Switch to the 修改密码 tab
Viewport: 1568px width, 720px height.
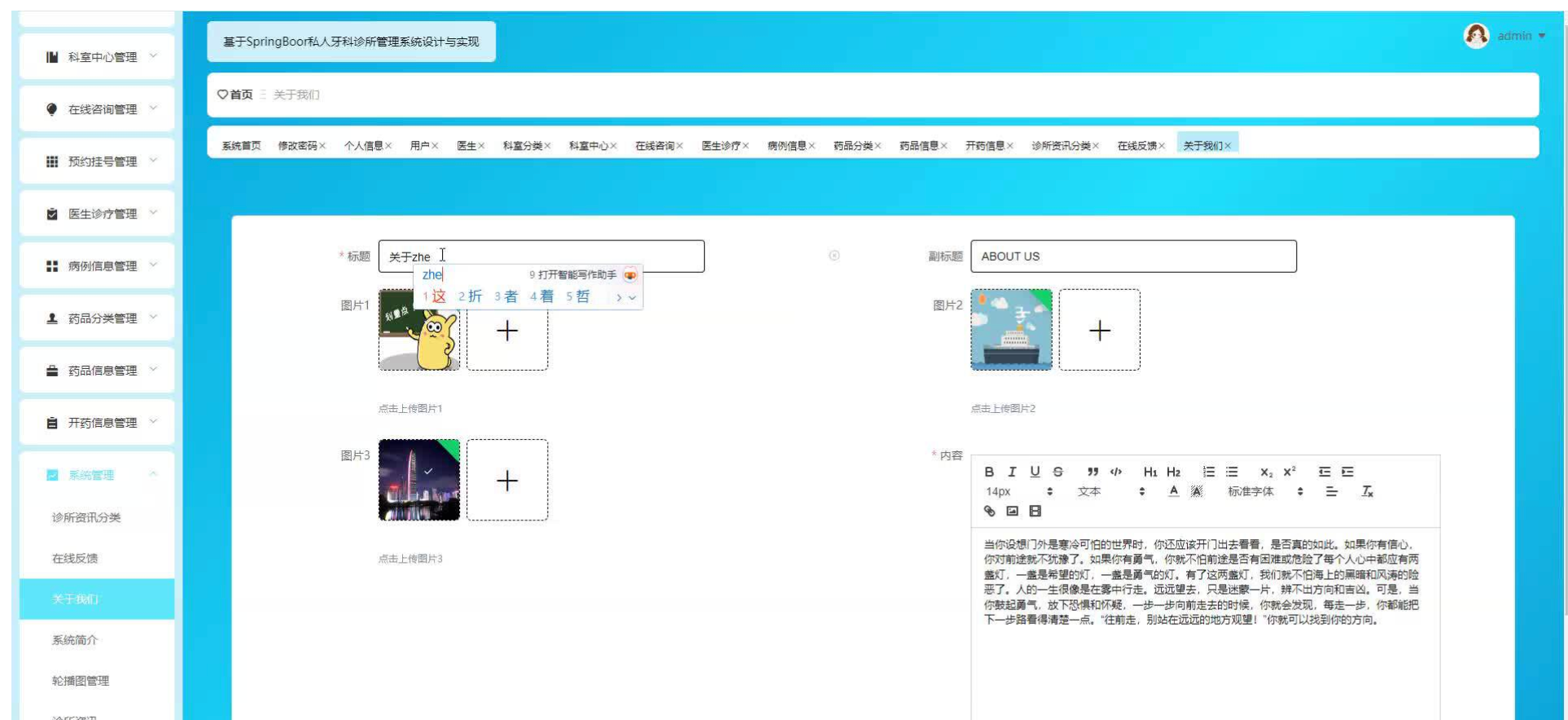(297, 146)
